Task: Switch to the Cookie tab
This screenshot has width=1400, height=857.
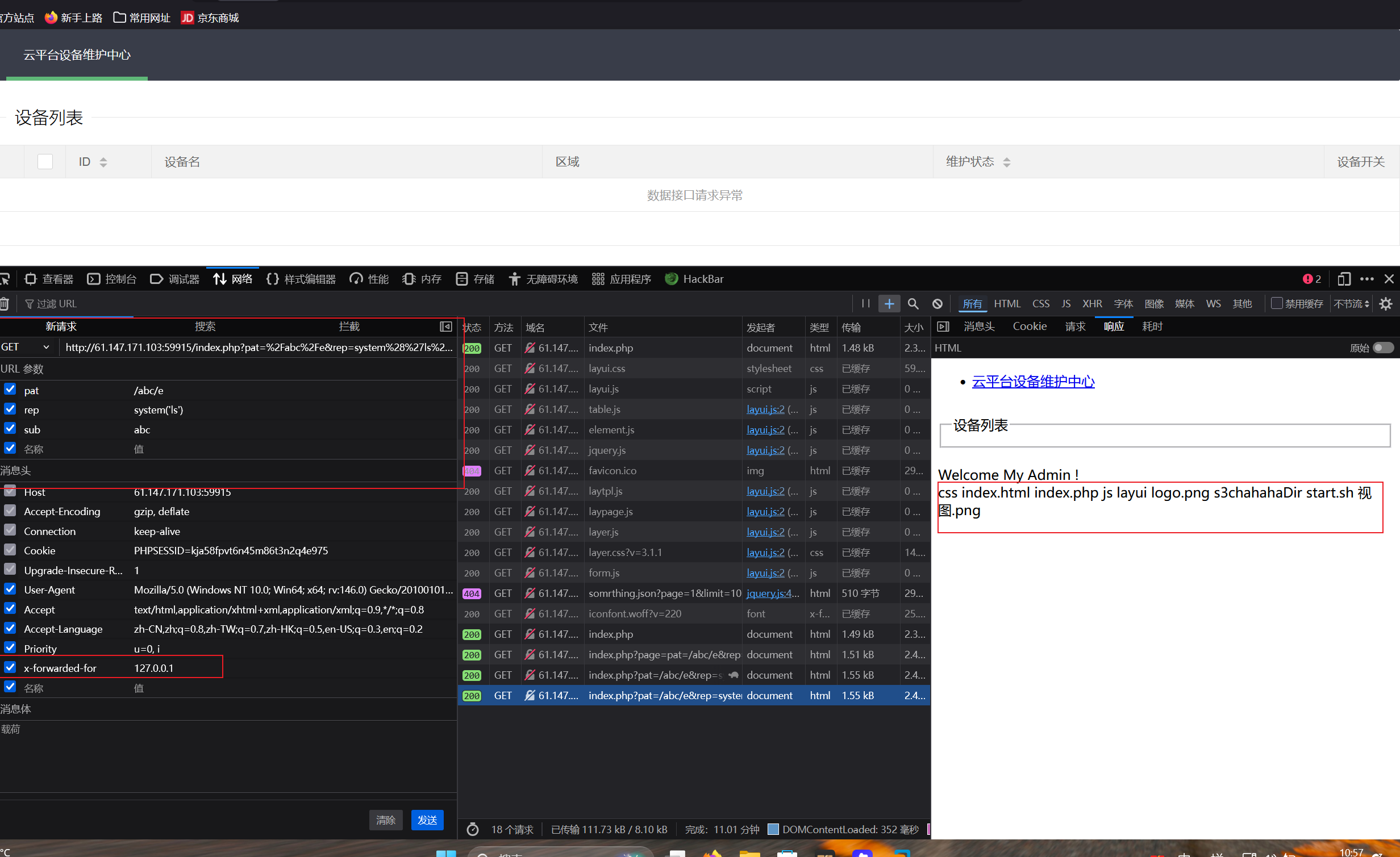Action: pyautogui.click(x=1030, y=327)
